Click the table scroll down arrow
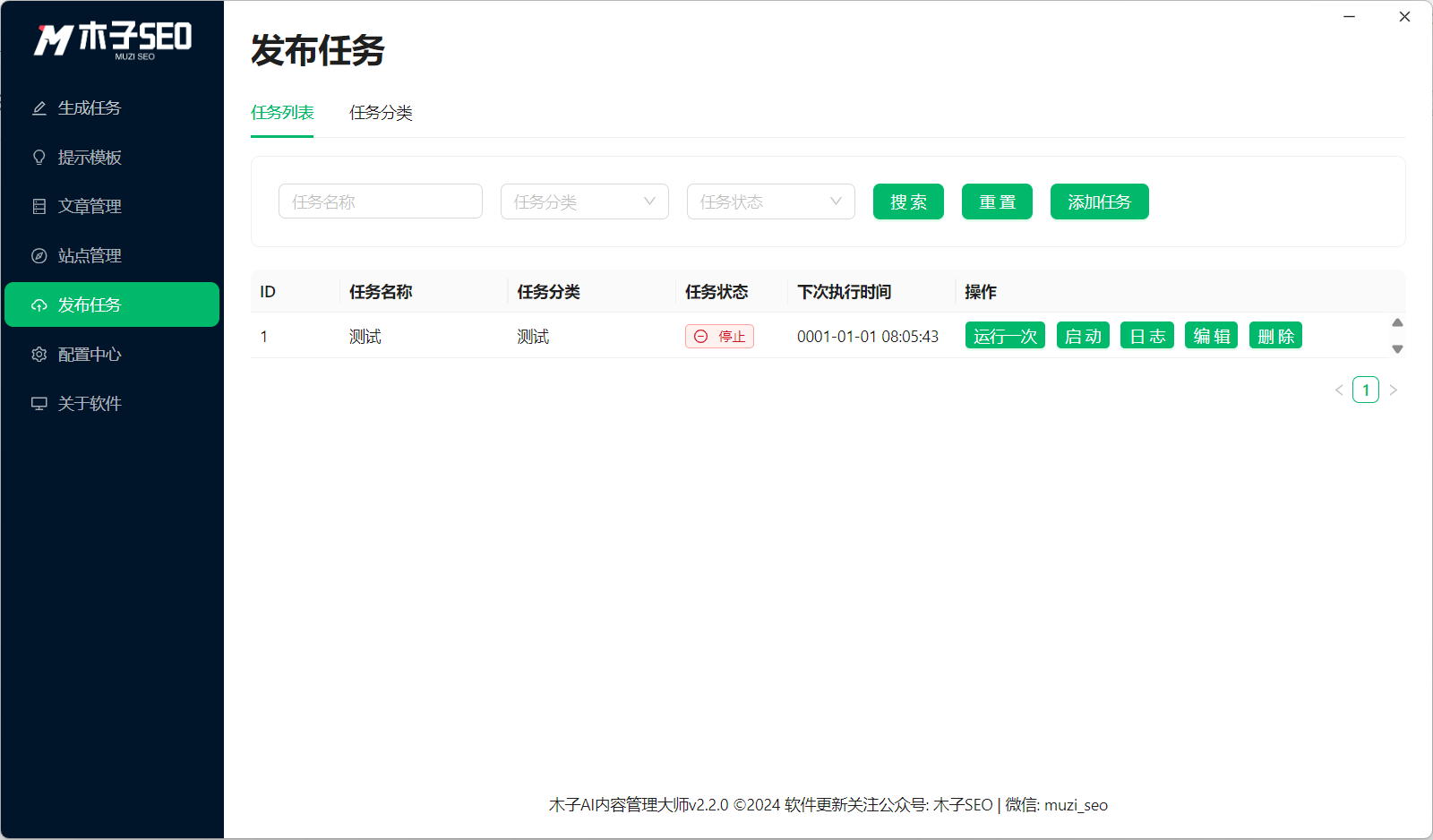 [x=1397, y=349]
